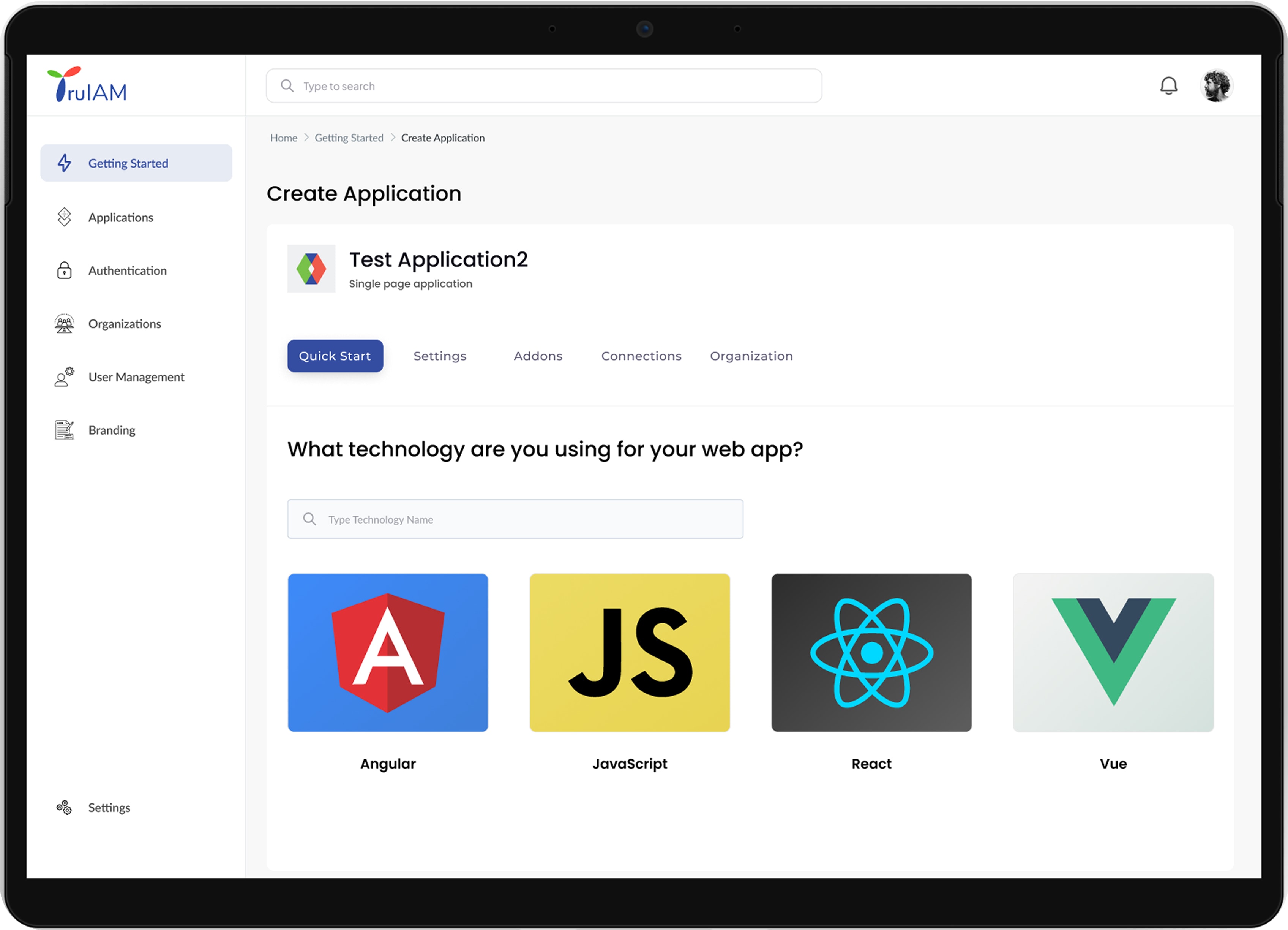This screenshot has width=1288, height=930.
Task: Click the User Management icon
Action: coord(64,376)
